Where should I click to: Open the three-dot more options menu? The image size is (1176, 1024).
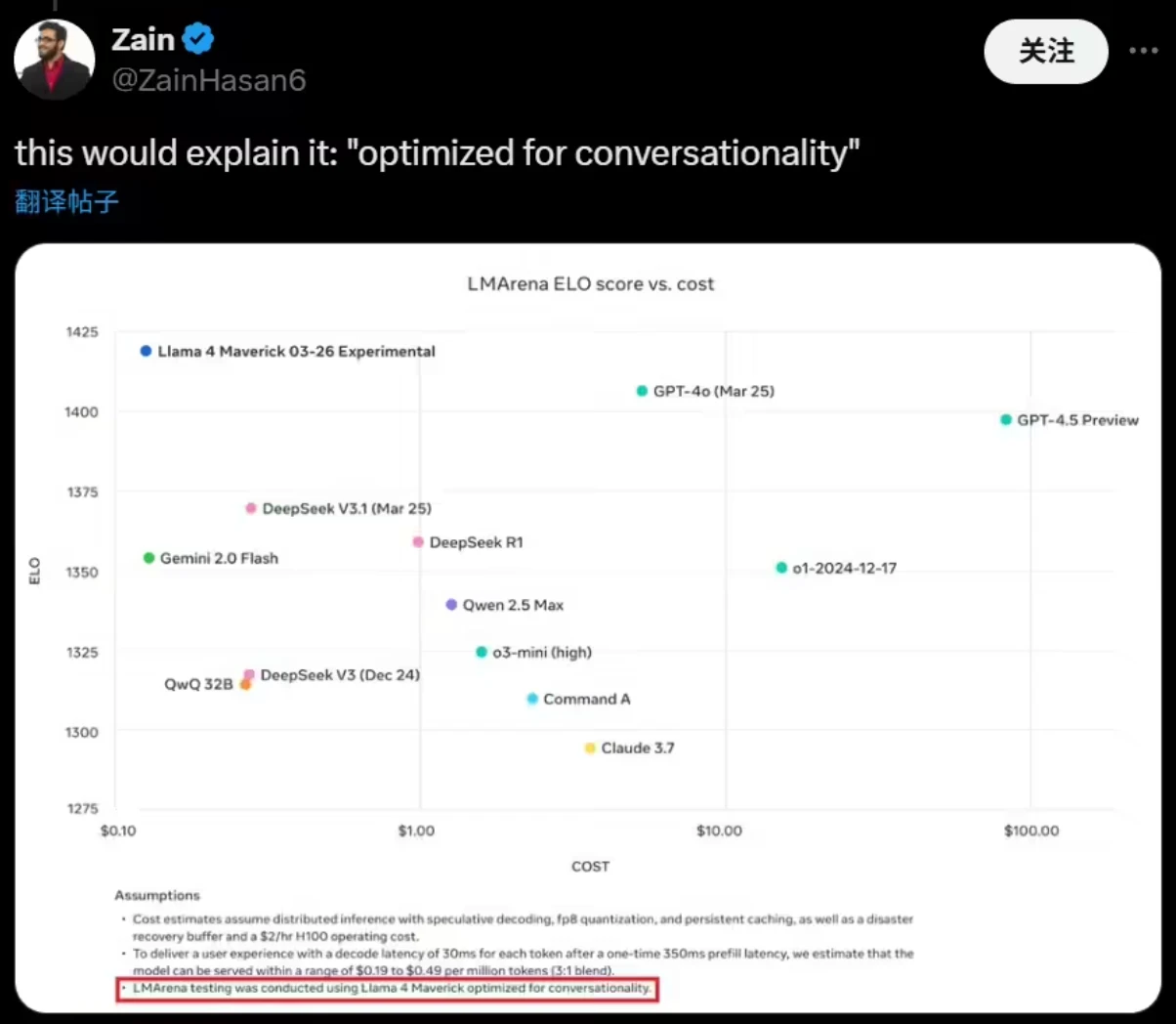click(x=1143, y=51)
